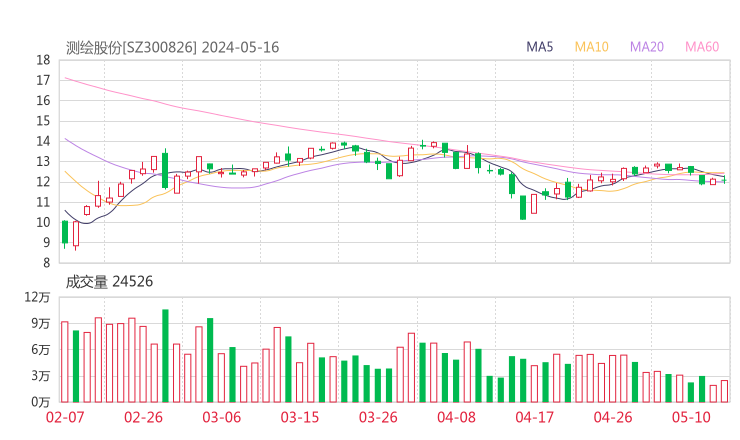740x440 pixels.
Task: Click the price axis value 13
Action: pyautogui.click(x=43, y=161)
